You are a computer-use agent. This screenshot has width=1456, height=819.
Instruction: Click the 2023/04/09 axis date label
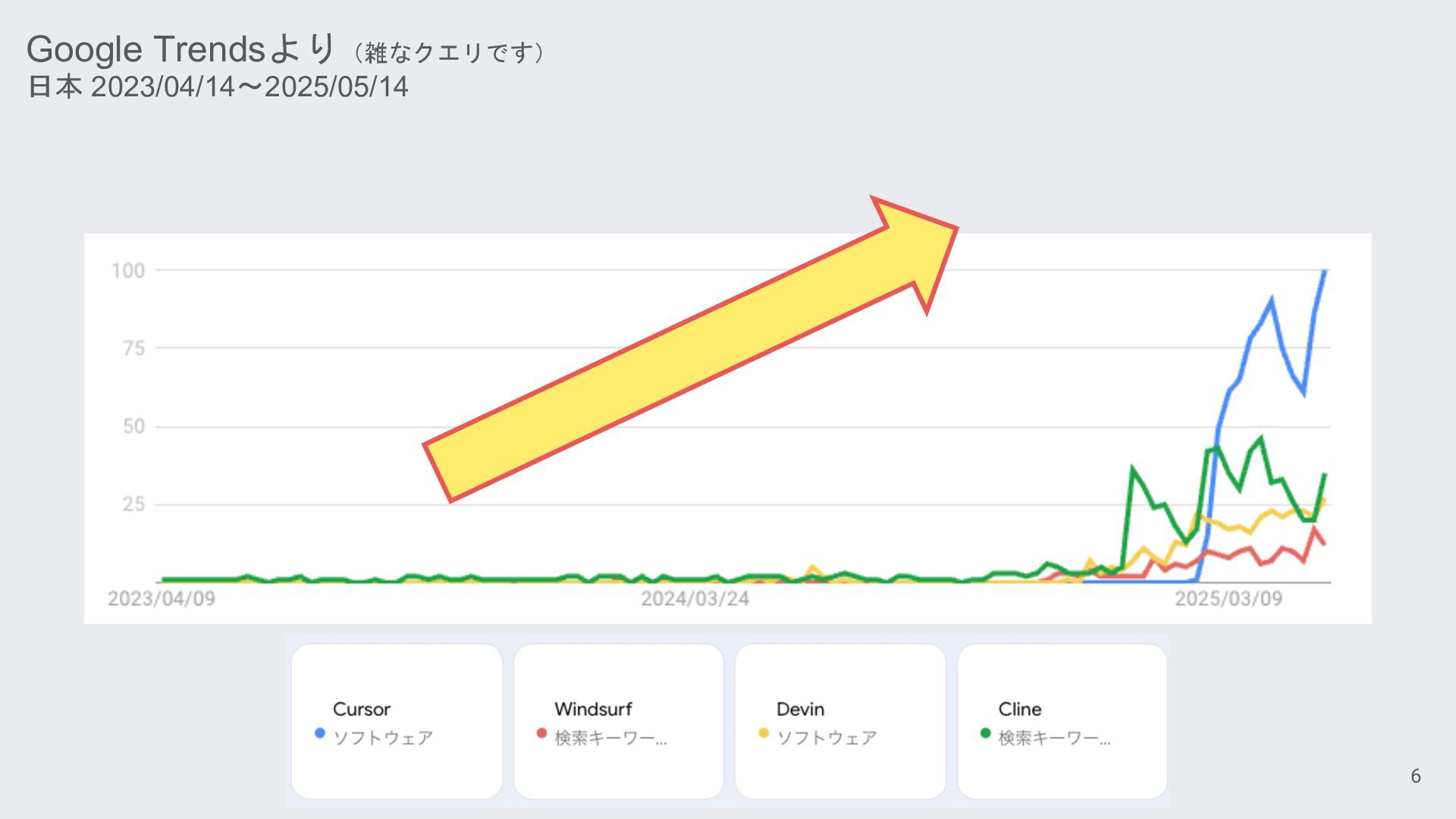coord(162,599)
